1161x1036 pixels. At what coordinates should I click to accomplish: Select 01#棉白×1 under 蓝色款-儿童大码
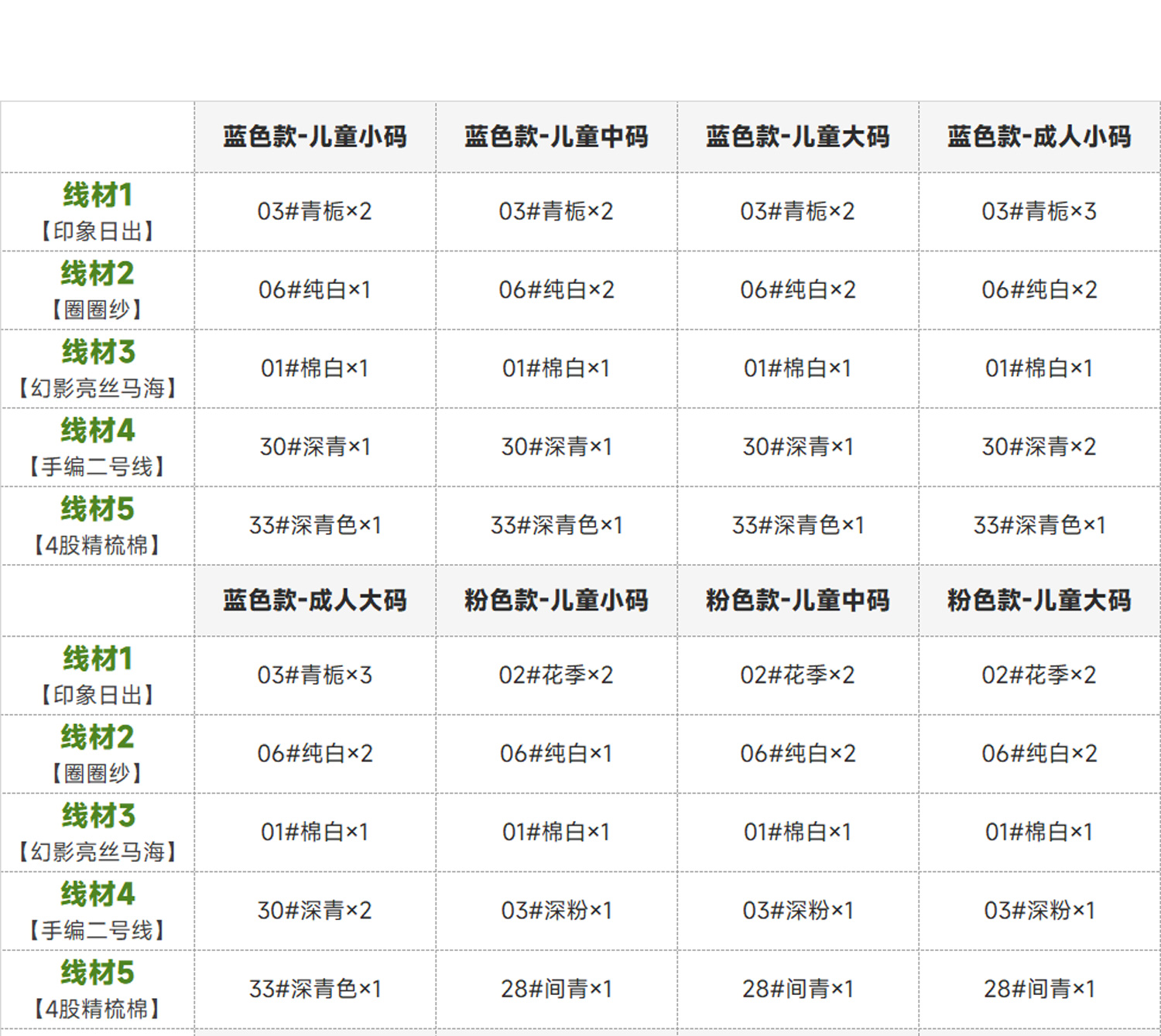point(797,368)
